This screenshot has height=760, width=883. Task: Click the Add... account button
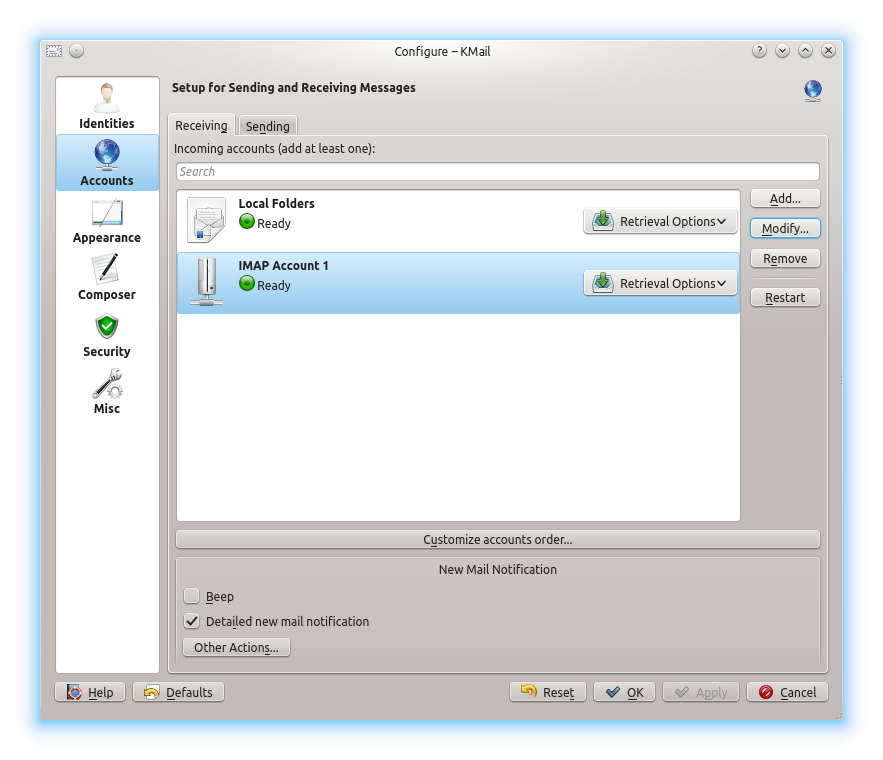coord(785,198)
